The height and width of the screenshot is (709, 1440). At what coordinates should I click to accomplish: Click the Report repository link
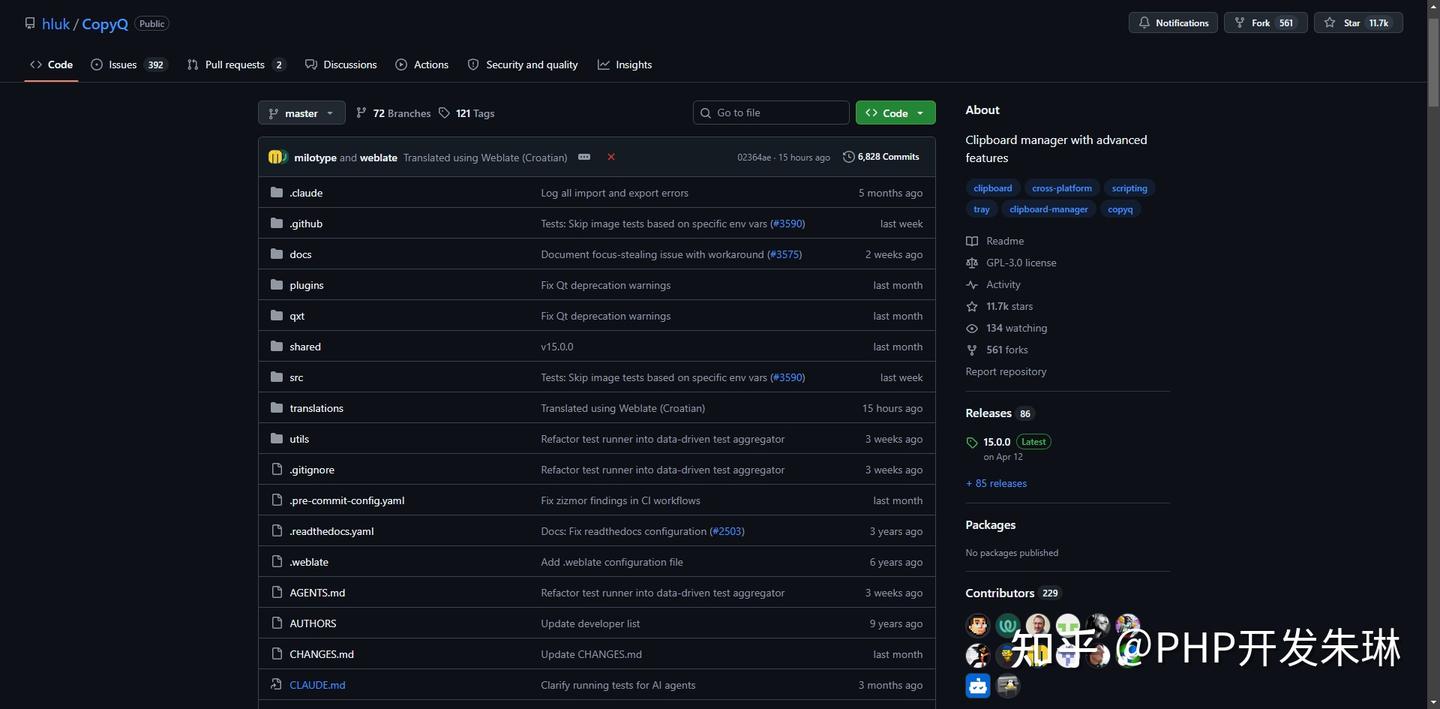pyautogui.click(x=1006, y=372)
